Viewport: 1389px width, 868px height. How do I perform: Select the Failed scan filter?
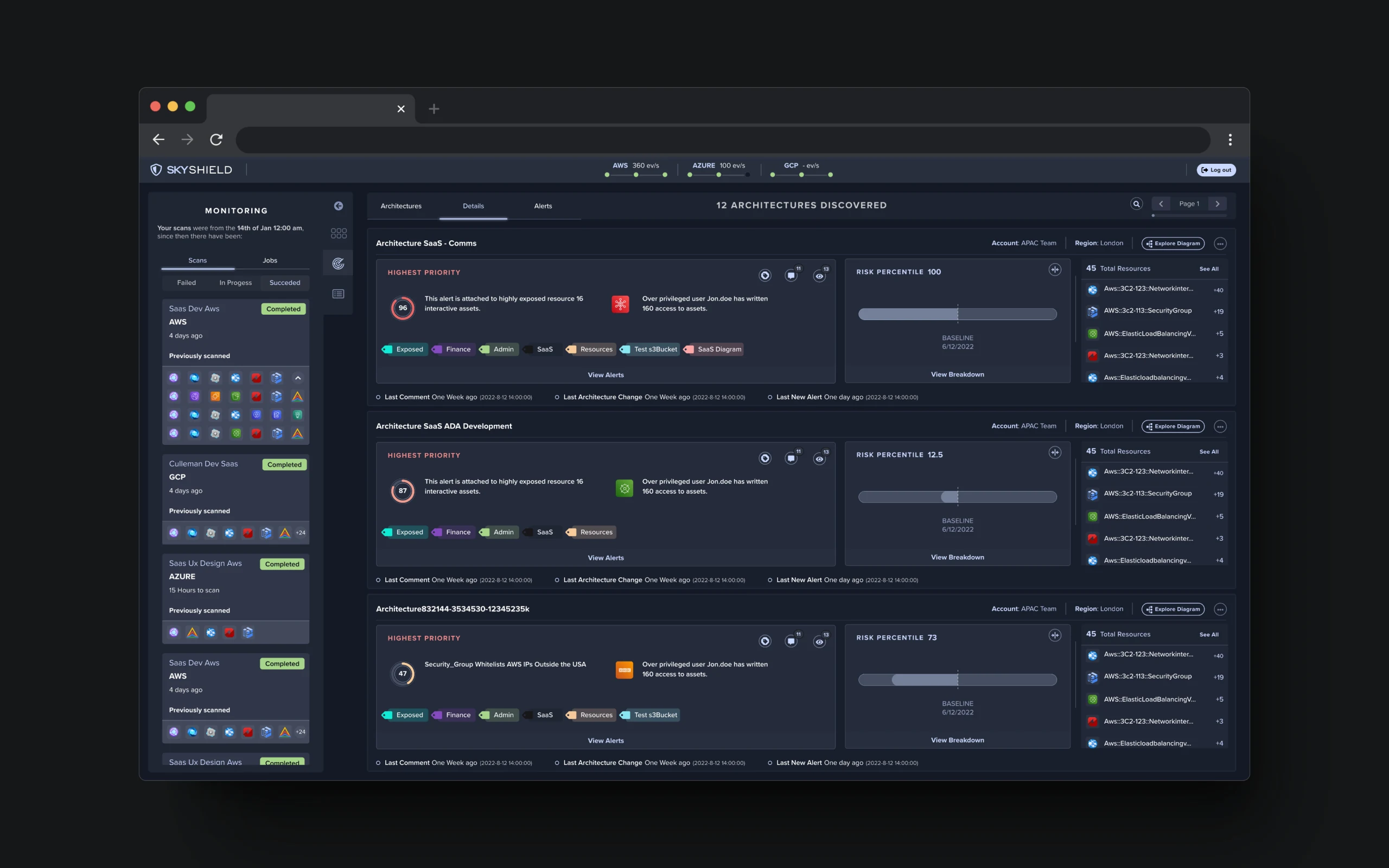pyautogui.click(x=187, y=283)
